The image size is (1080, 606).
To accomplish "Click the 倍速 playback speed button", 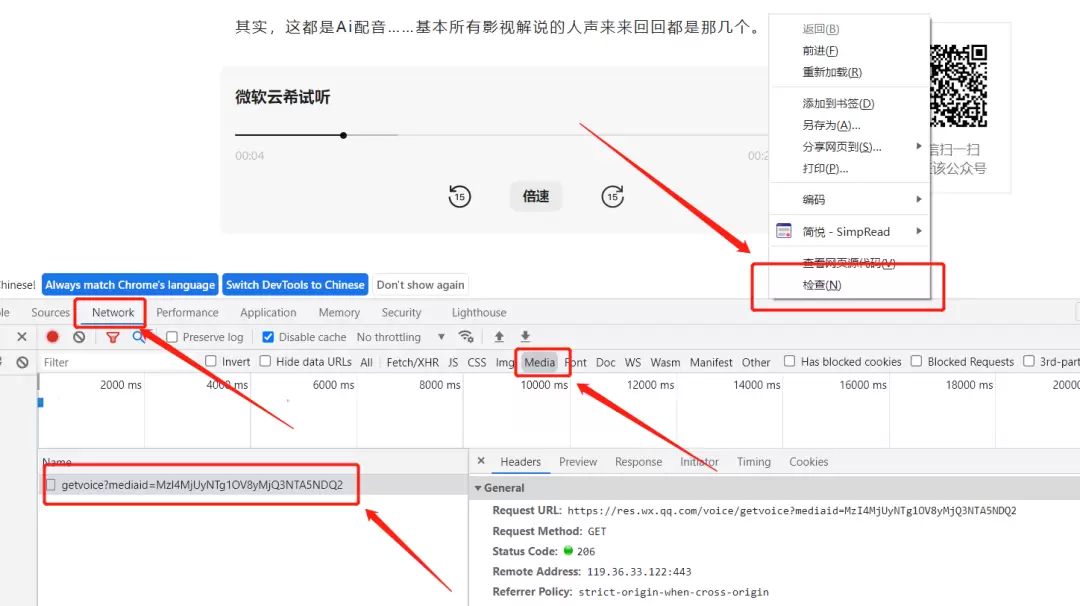I will (536, 196).
